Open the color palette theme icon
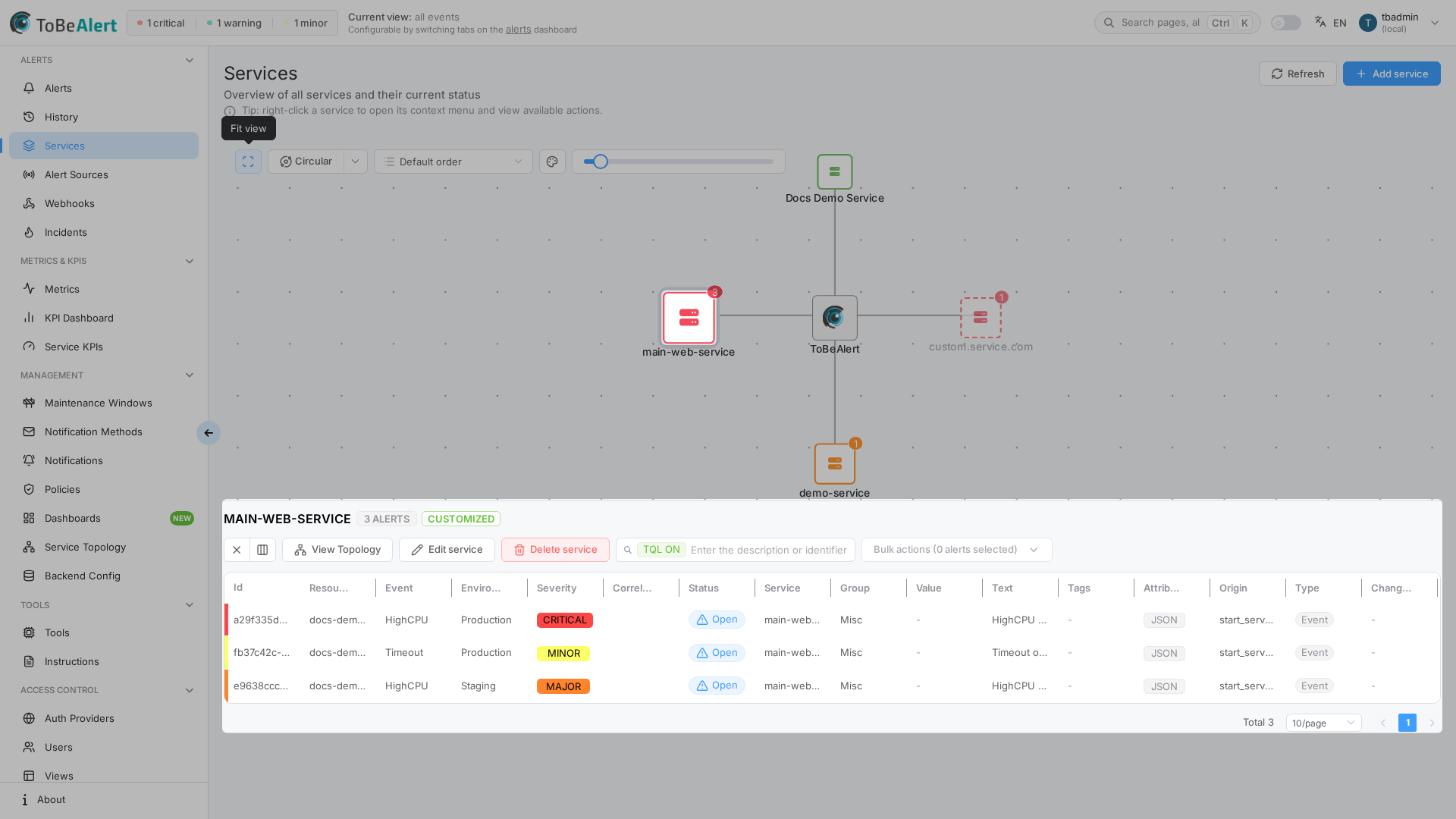This screenshot has width=1456, height=819. pyautogui.click(x=552, y=162)
